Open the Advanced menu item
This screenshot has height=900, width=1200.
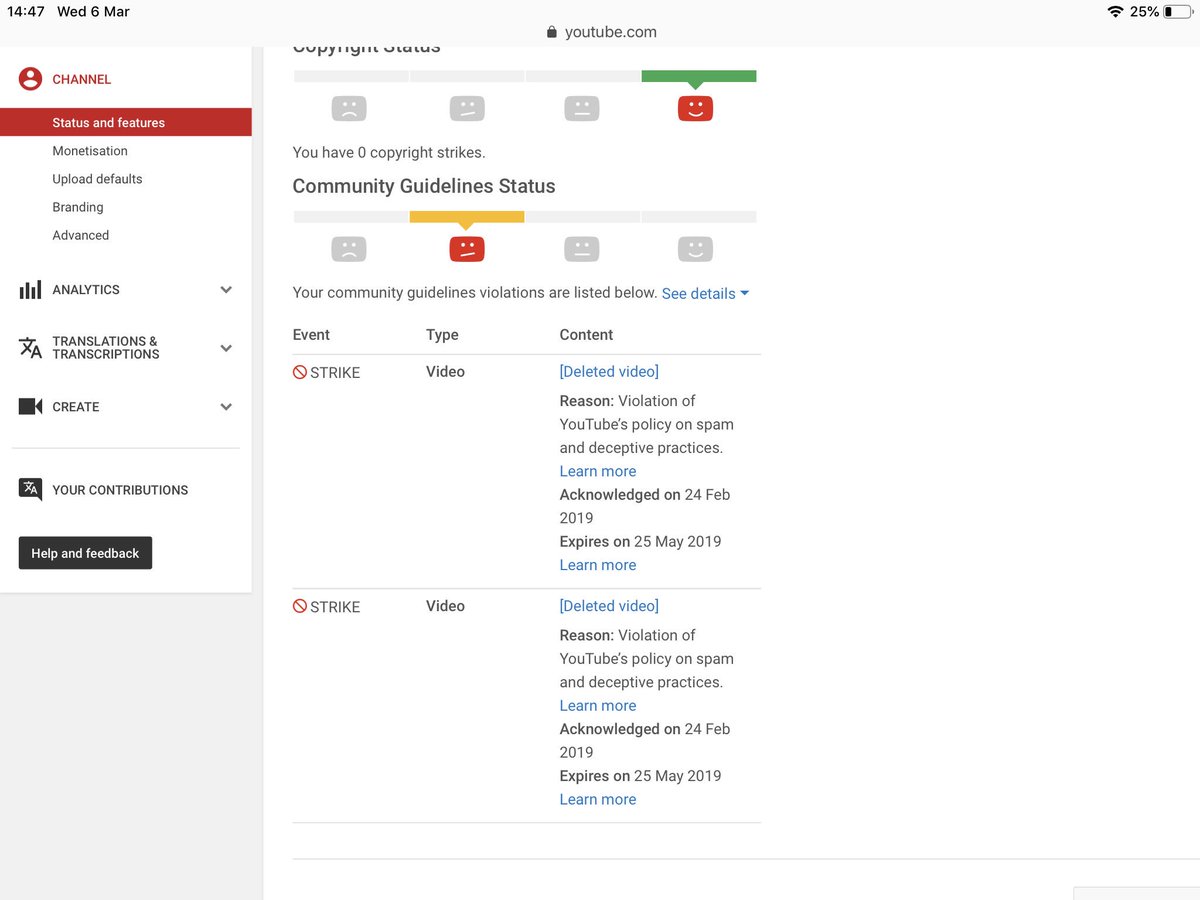point(81,235)
